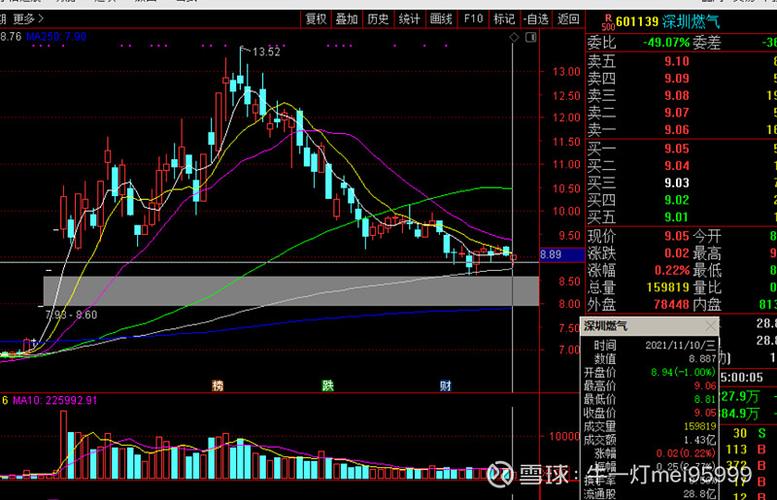Open the 统计 statistics tool
This screenshot has width=777, height=500.
pos(409,19)
